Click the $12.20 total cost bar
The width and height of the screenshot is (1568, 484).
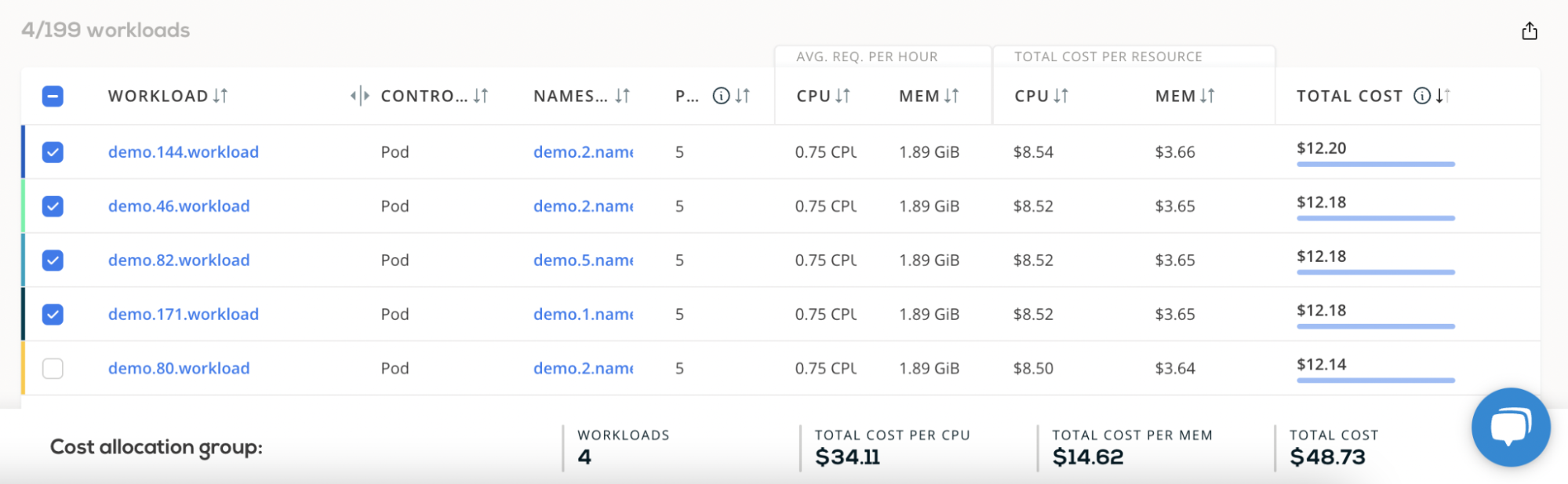1376,164
